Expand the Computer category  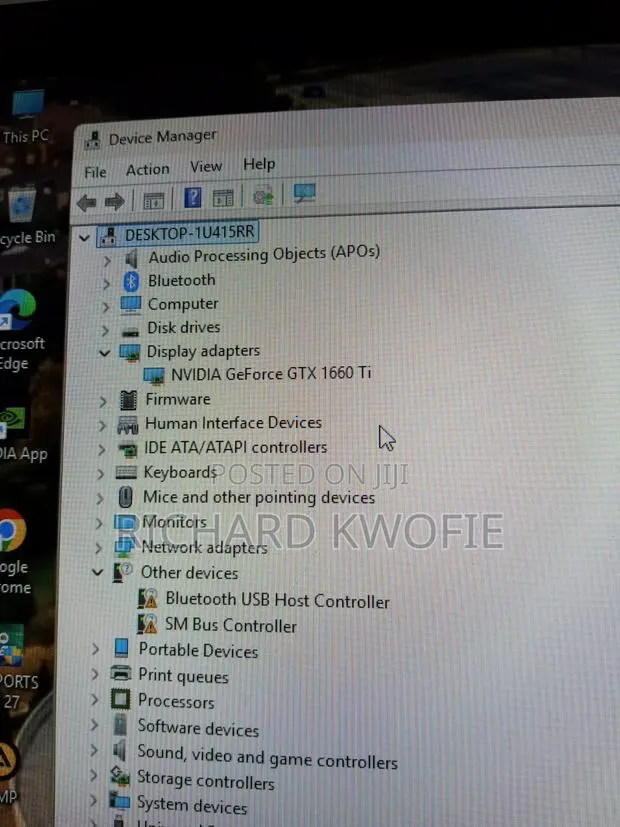coord(105,307)
